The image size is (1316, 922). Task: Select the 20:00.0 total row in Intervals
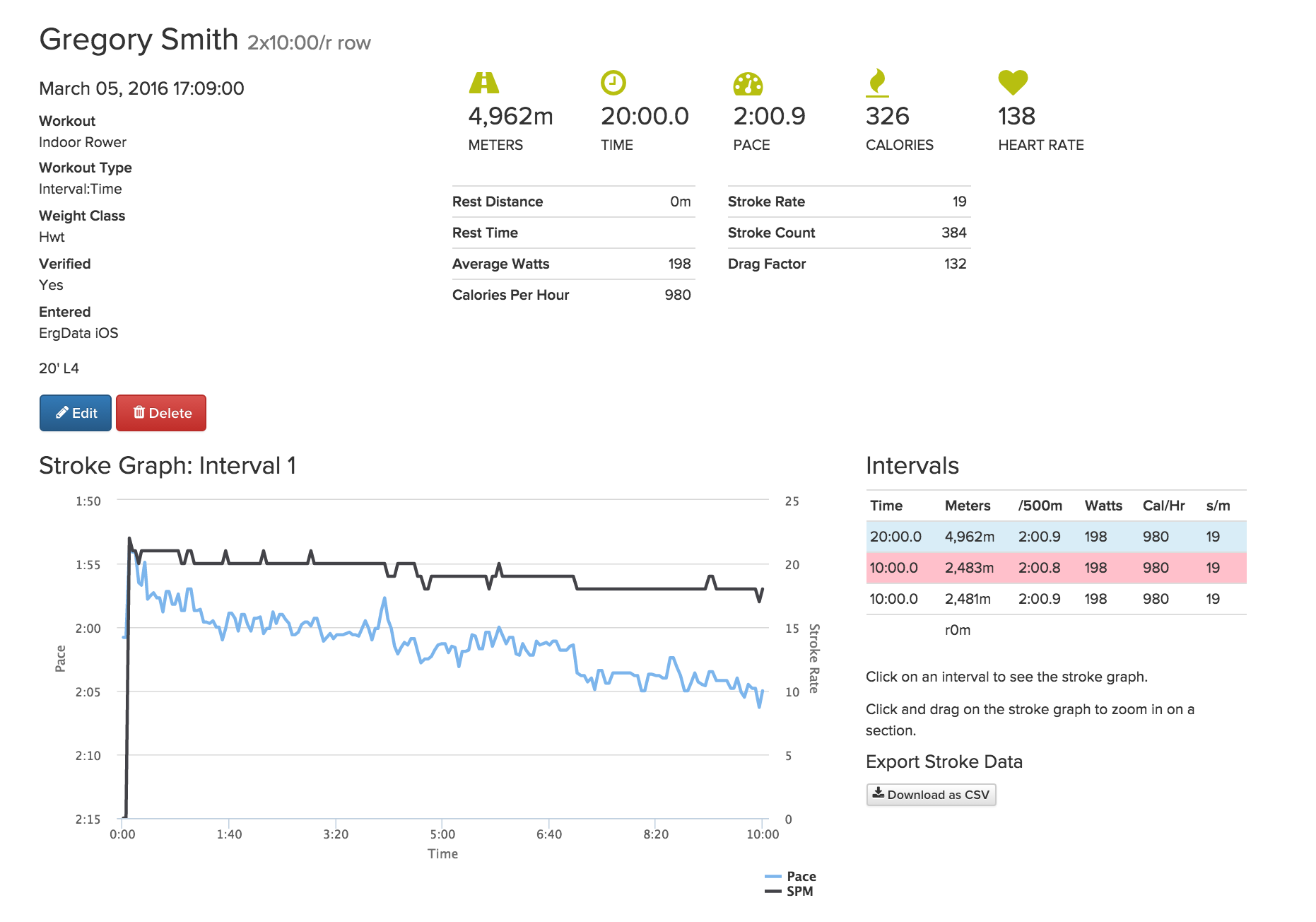1056,537
